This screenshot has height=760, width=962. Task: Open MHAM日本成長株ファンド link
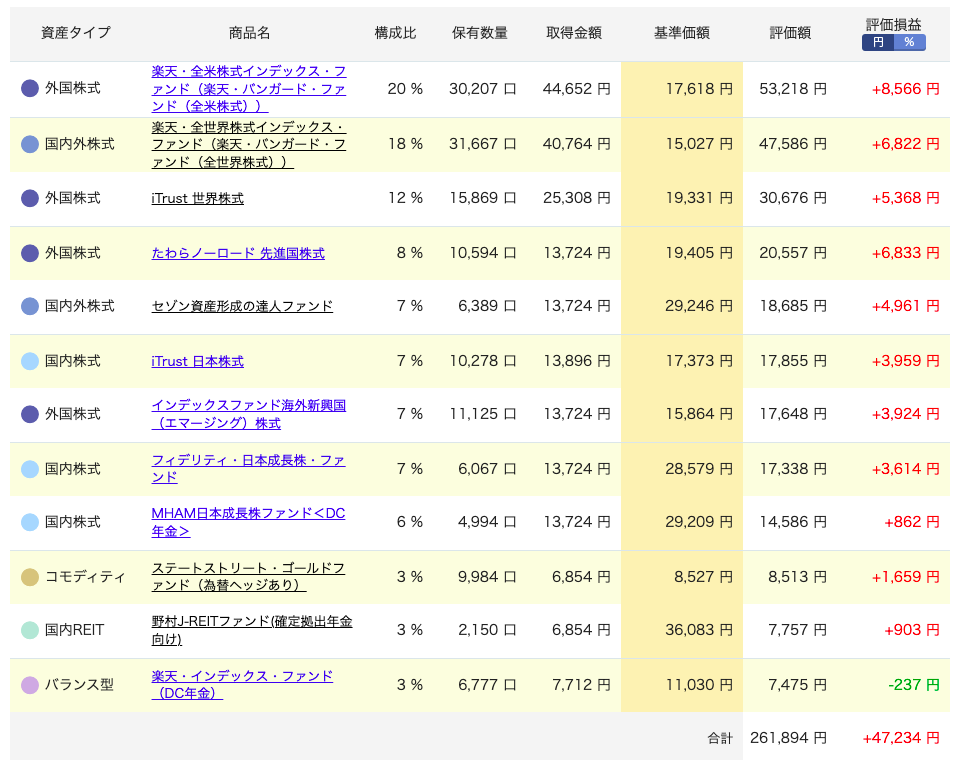click(x=248, y=522)
